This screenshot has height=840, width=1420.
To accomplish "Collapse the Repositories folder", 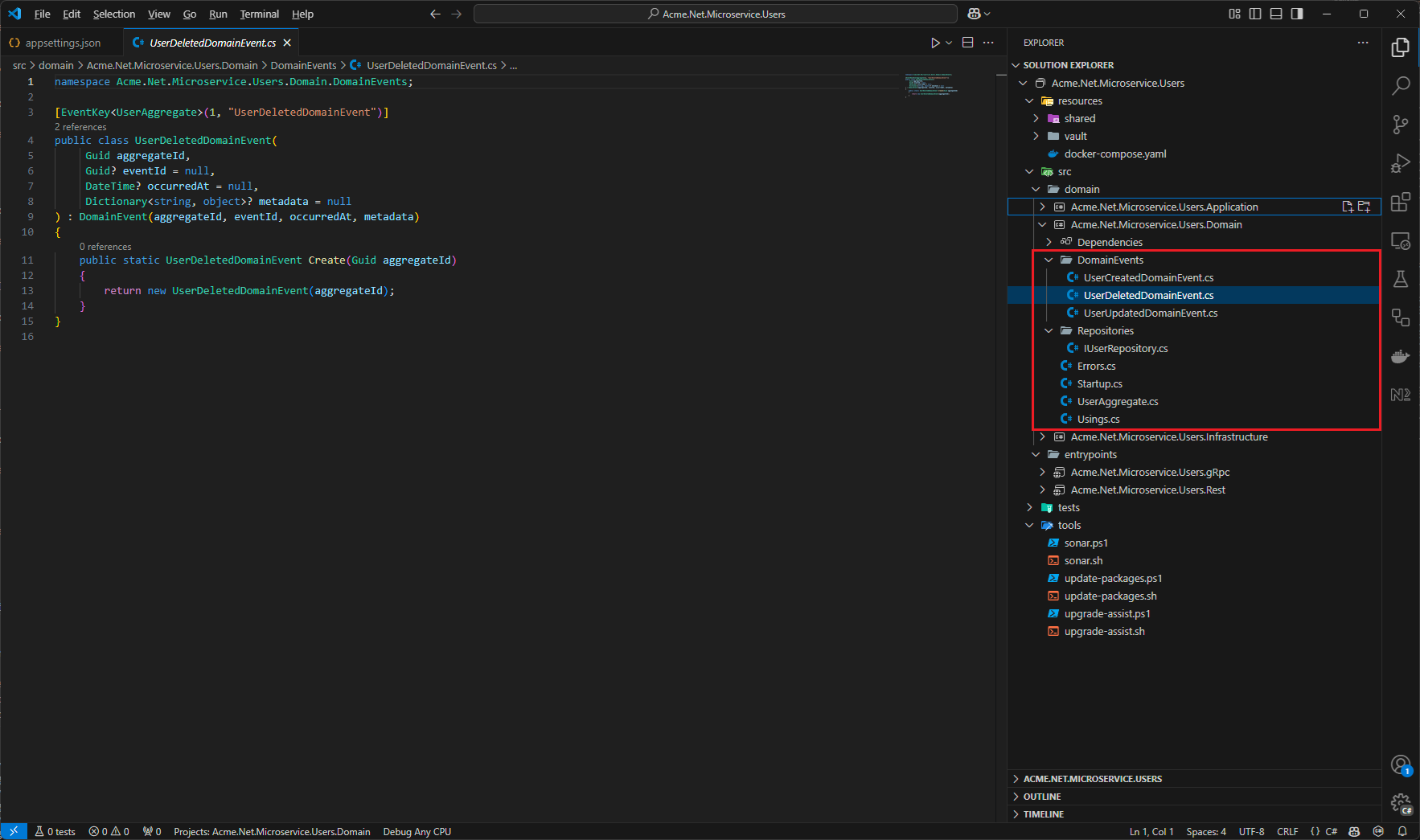I will point(1049,330).
